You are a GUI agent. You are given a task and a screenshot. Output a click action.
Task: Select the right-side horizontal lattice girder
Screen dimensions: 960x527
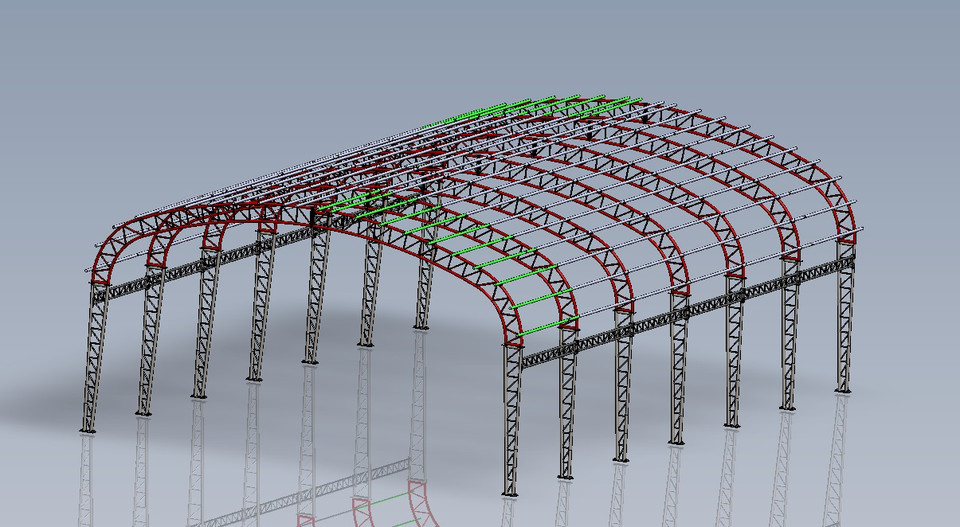tap(688, 312)
